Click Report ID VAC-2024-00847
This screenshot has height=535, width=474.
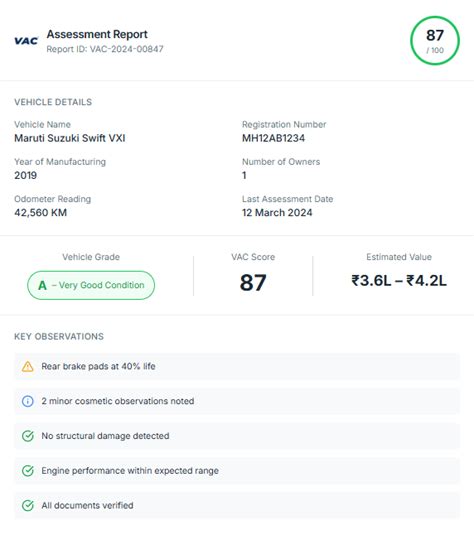[x=105, y=49]
